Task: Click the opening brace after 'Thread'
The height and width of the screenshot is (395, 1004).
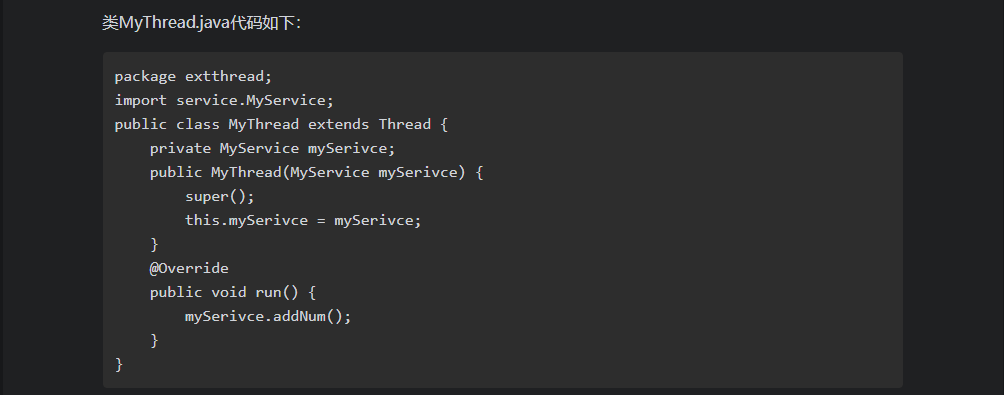Action: click(444, 124)
